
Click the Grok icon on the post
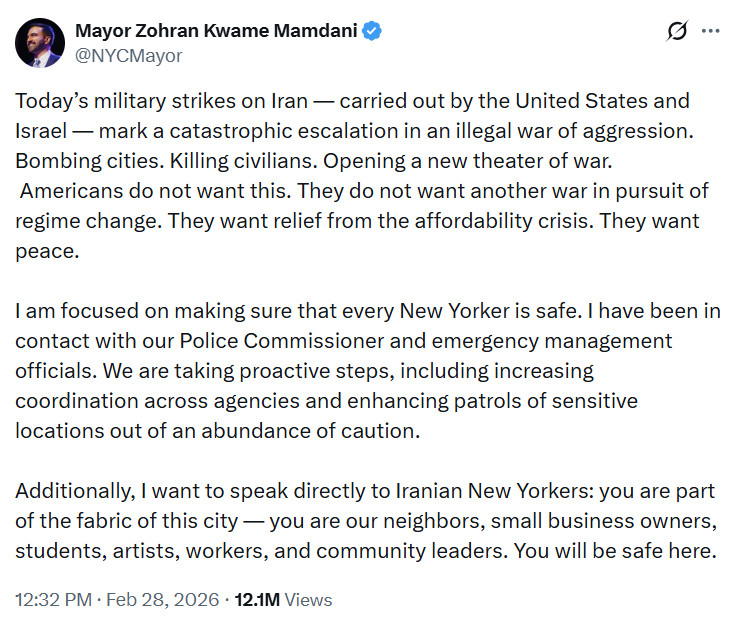point(677,31)
